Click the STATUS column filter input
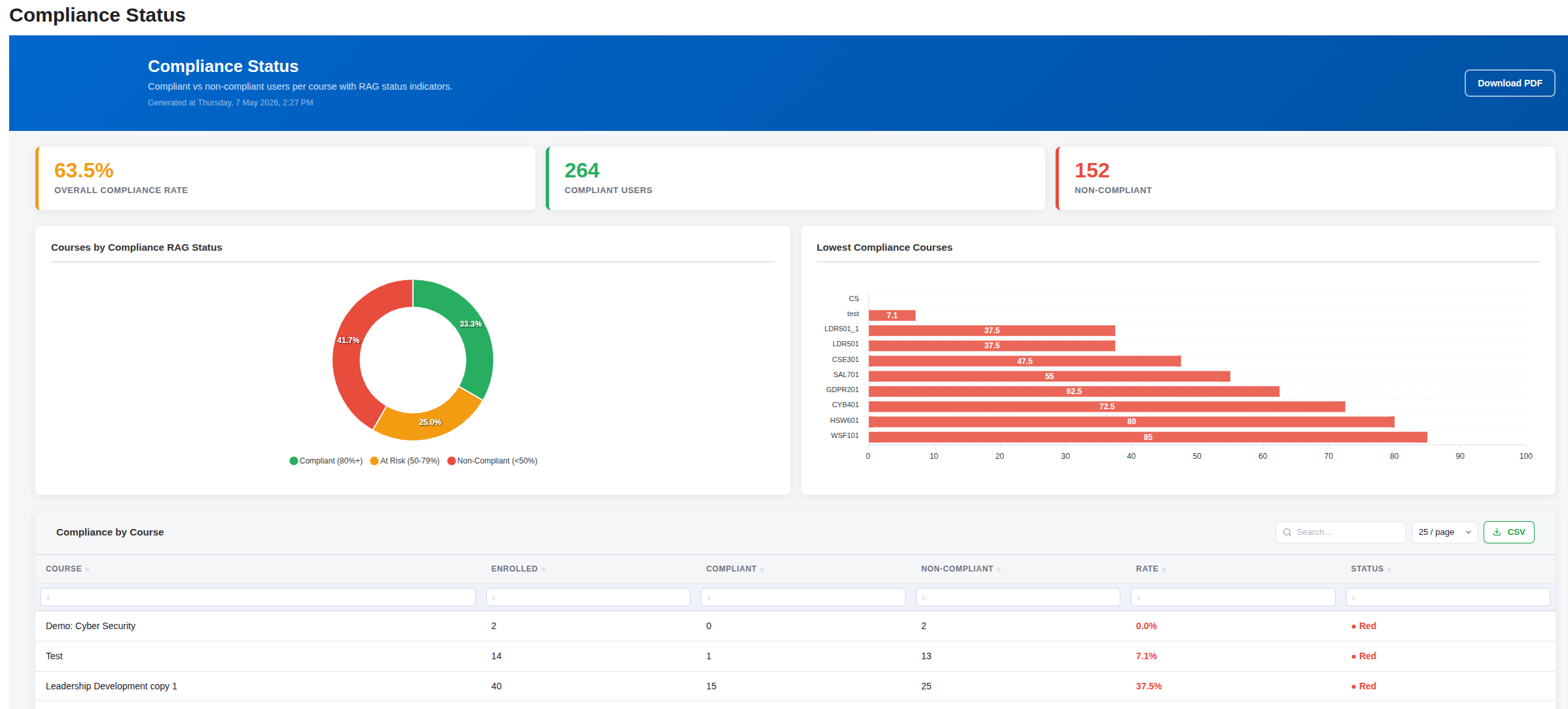This screenshot has height=709, width=1568. pyautogui.click(x=1448, y=597)
